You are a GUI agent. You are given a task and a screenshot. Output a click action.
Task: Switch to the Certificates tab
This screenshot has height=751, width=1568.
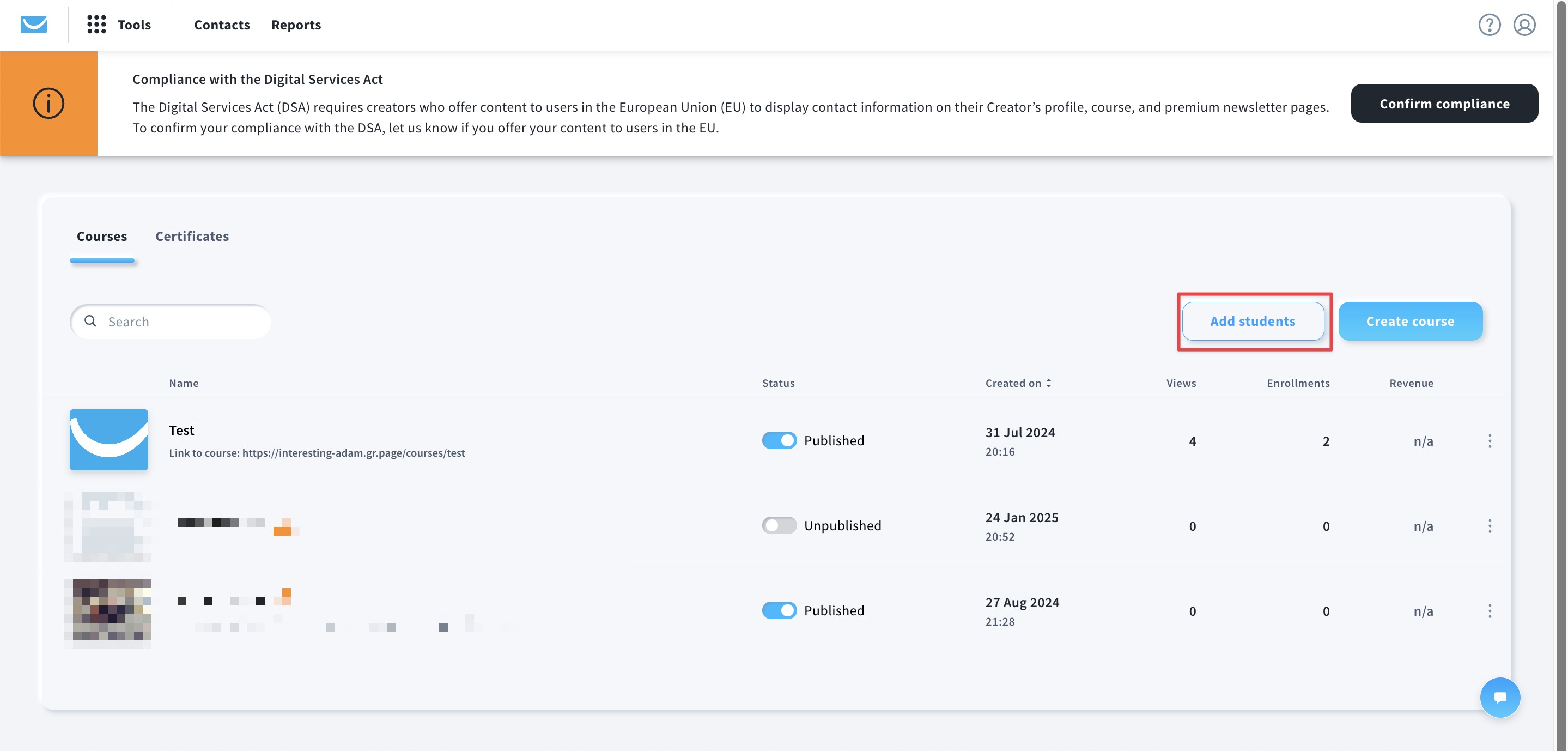(x=192, y=237)
